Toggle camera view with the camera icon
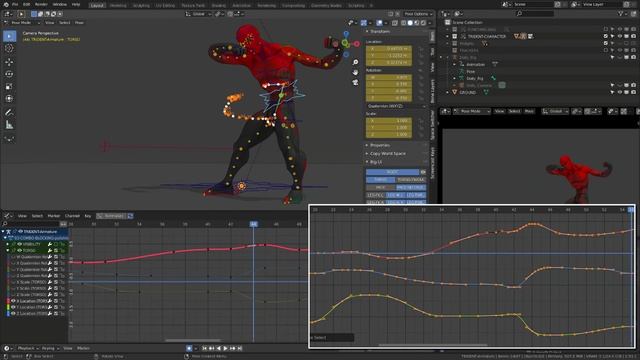The image size is (640, 360). coord(355,82)
